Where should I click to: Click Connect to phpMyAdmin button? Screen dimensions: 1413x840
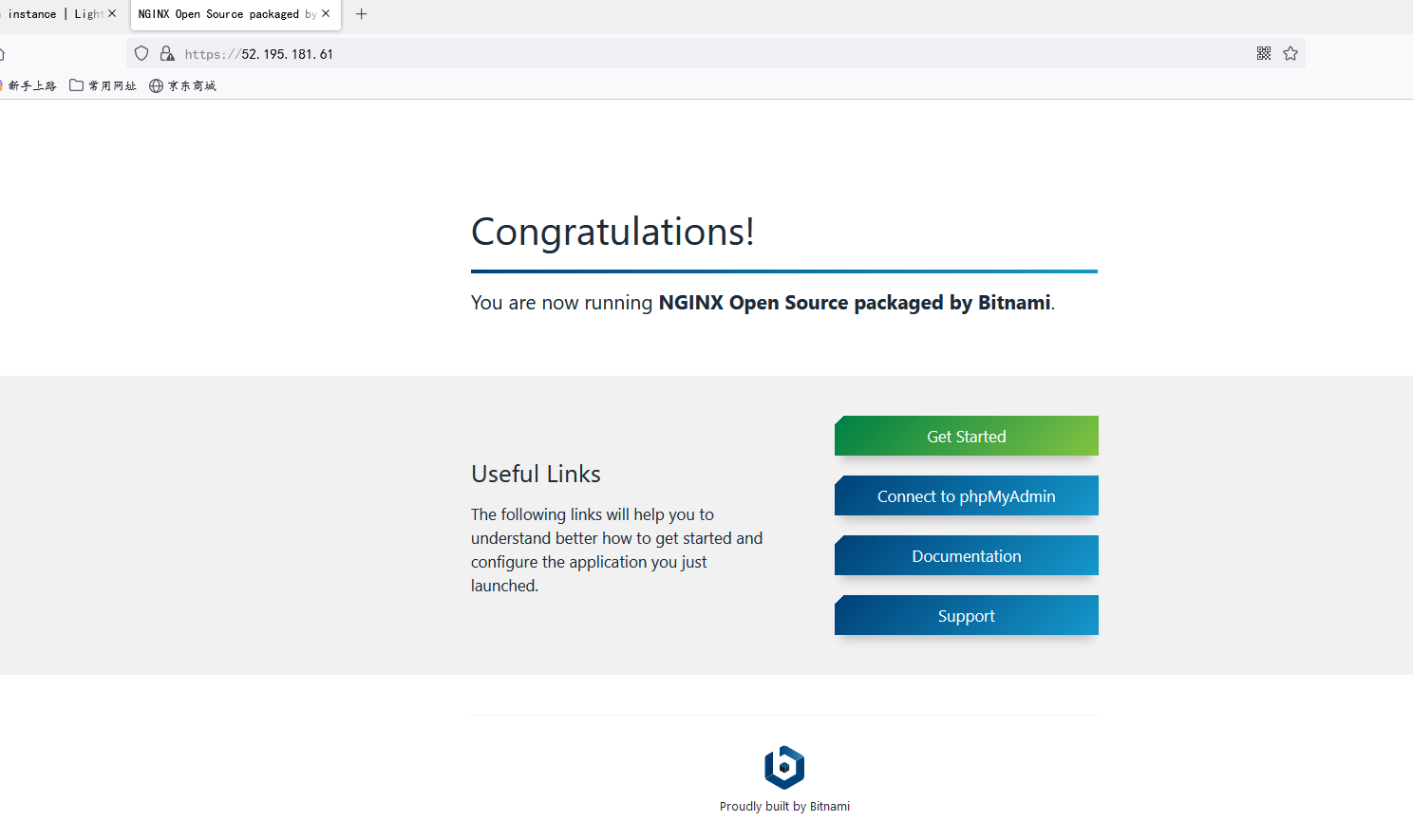967,495
